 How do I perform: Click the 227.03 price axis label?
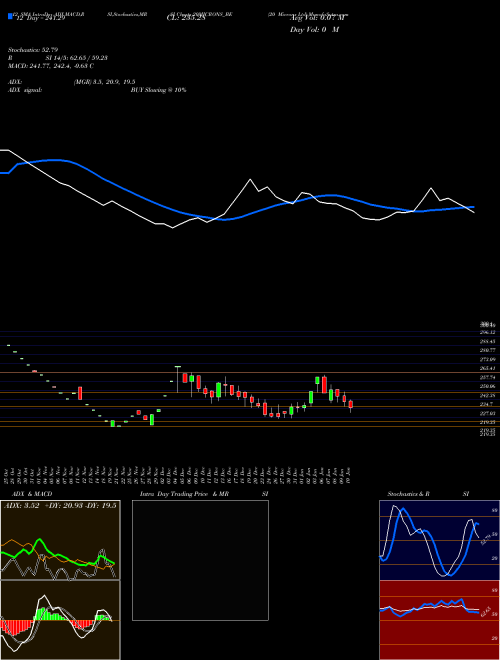click(488, 413)
